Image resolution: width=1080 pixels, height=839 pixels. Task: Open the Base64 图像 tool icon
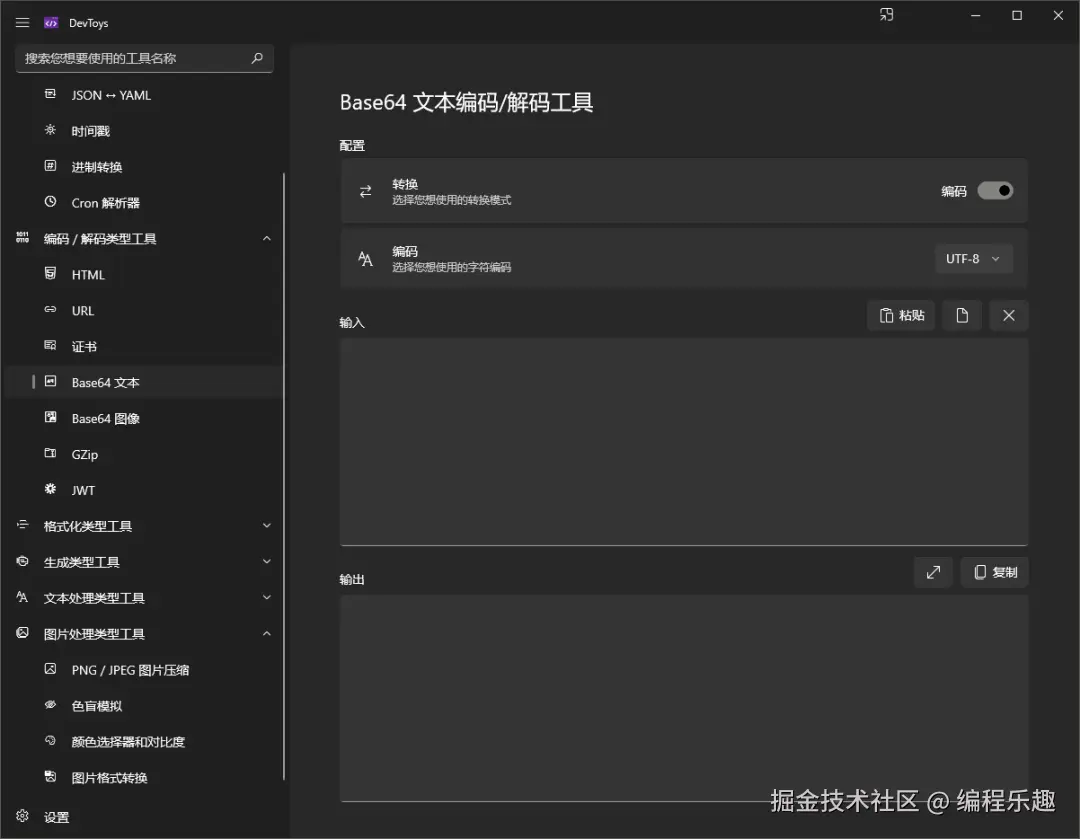click(x=50, y=417)
